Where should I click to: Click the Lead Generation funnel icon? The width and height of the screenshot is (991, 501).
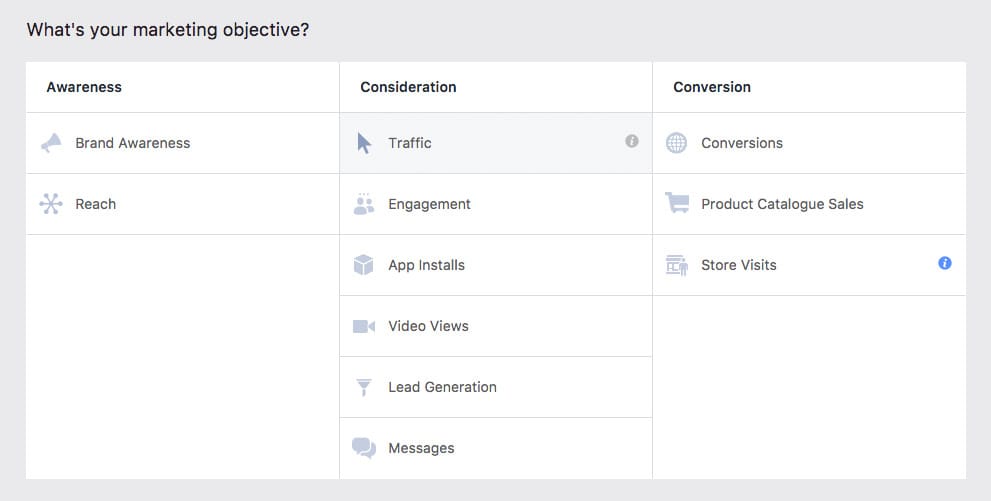coord(364,387)
